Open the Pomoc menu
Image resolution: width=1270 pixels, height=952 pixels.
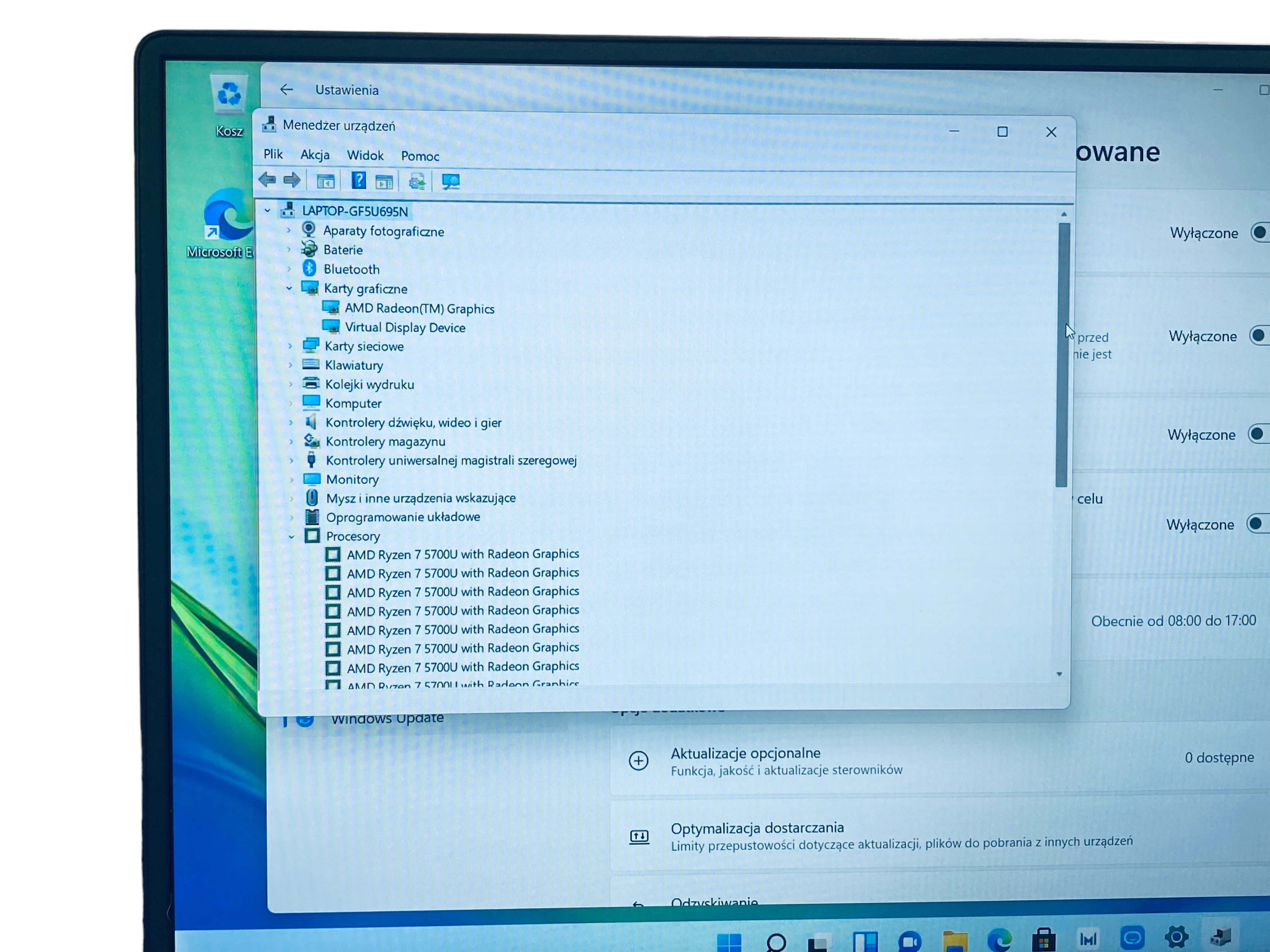(420, 156)
